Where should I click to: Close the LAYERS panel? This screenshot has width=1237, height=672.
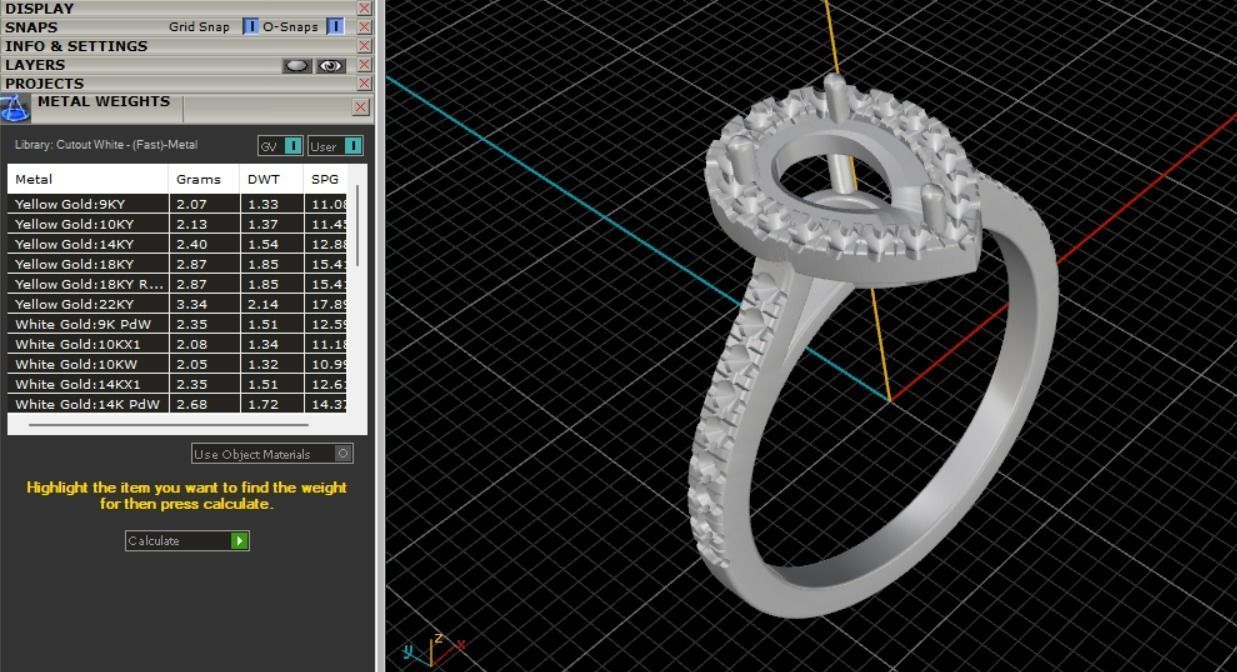[365, 65]
